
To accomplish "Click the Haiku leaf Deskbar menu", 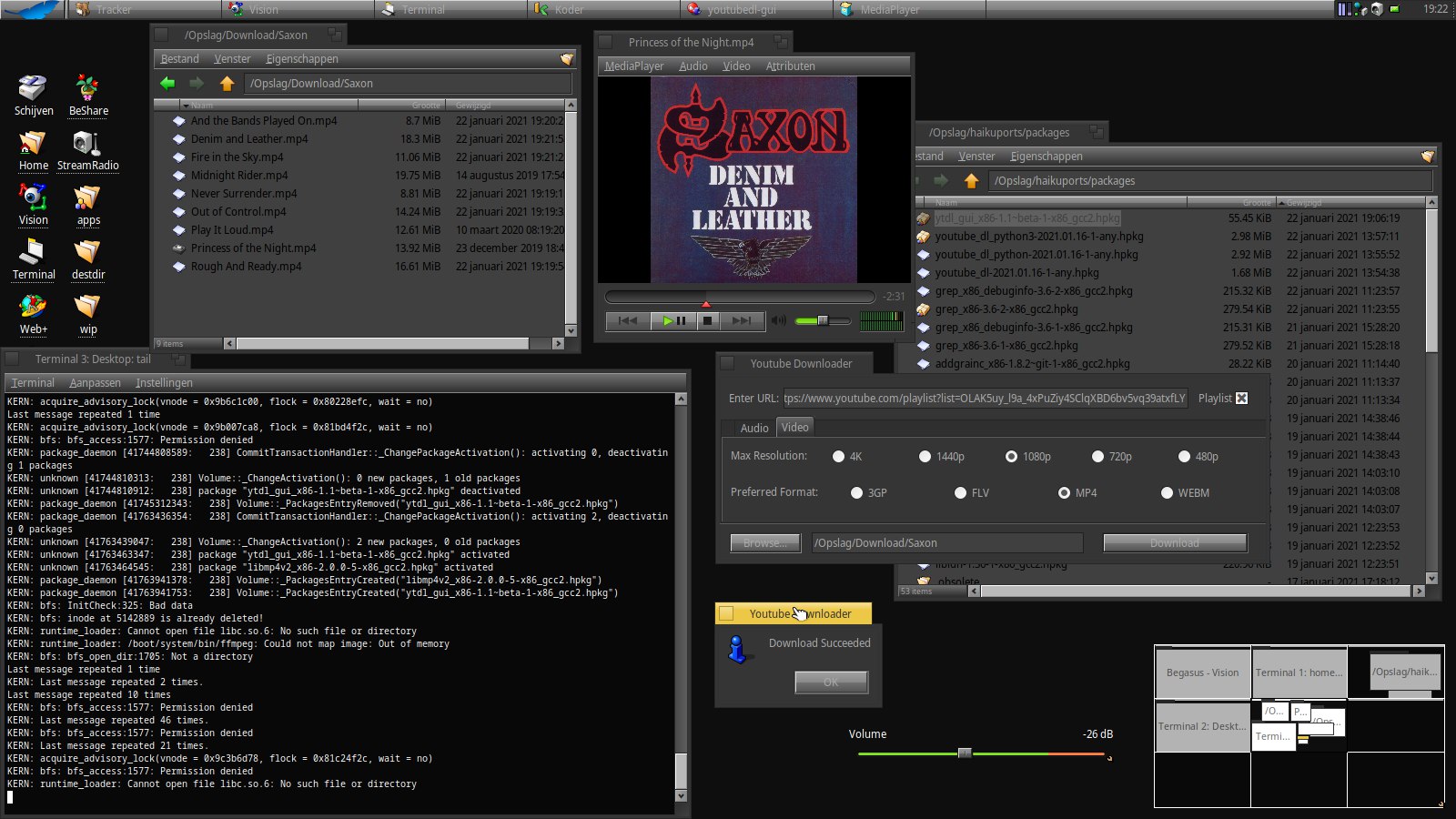I will [x=33, y=9].
